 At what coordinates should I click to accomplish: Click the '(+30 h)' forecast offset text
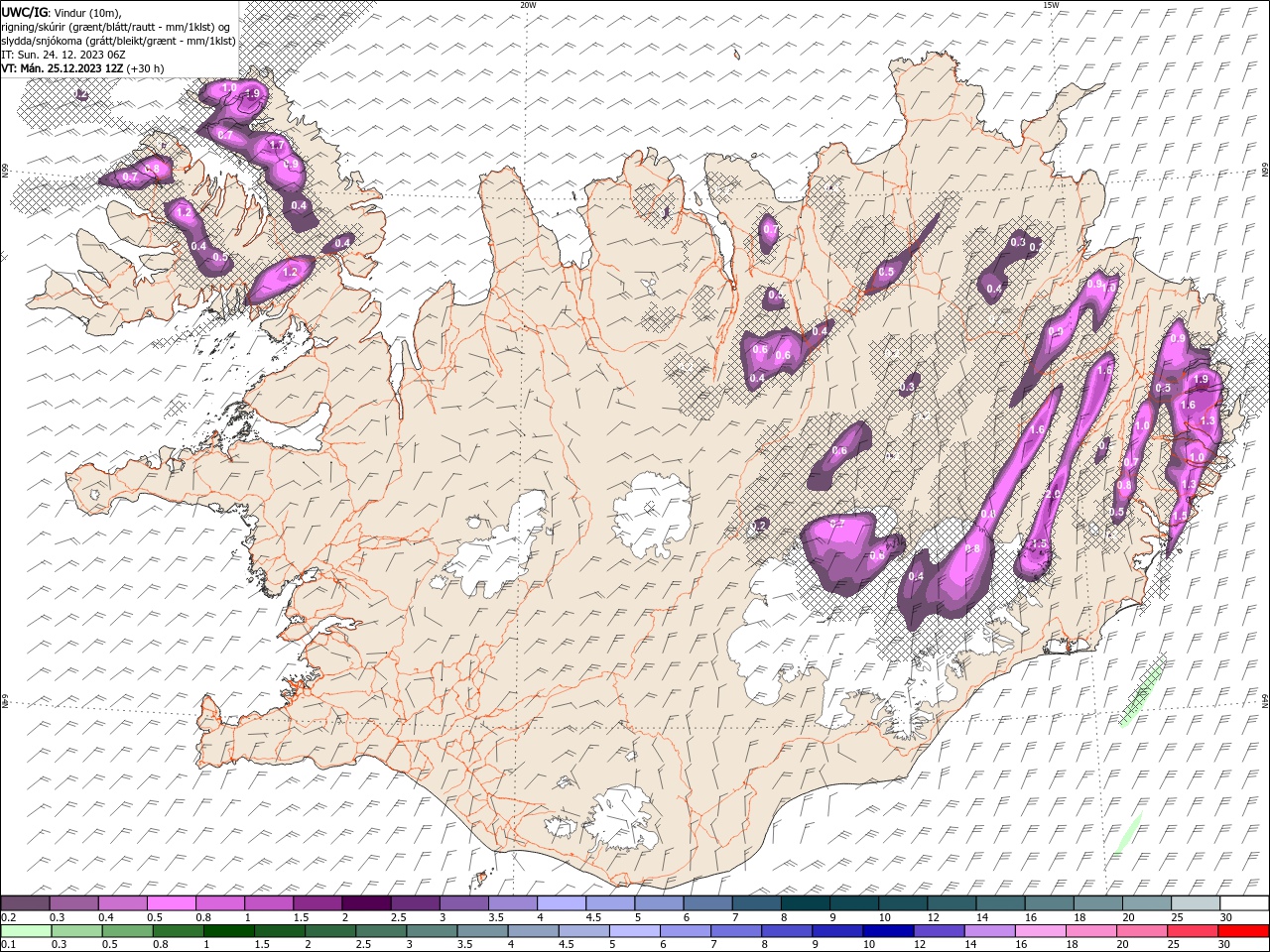pyautogui.click(x=145, y=68)
